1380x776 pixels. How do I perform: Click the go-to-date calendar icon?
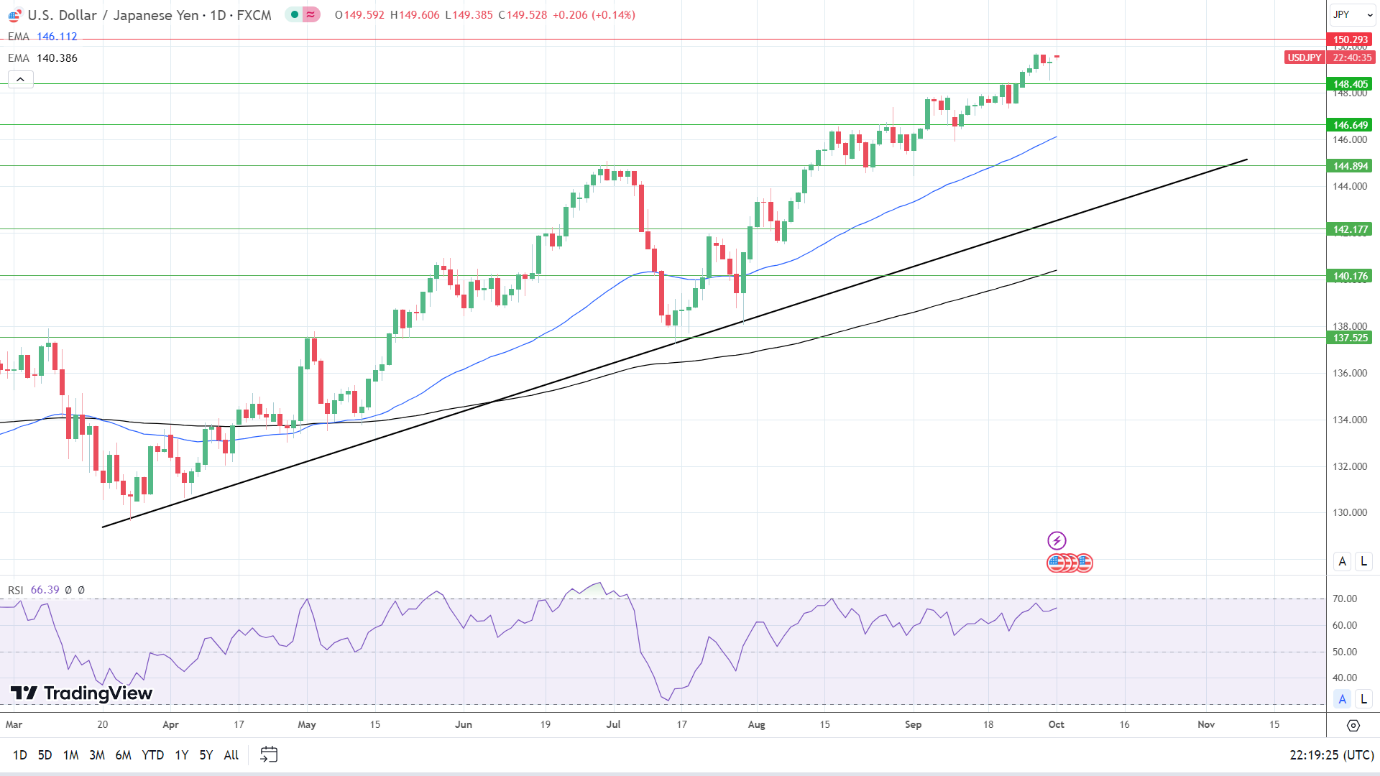point(268,755)
